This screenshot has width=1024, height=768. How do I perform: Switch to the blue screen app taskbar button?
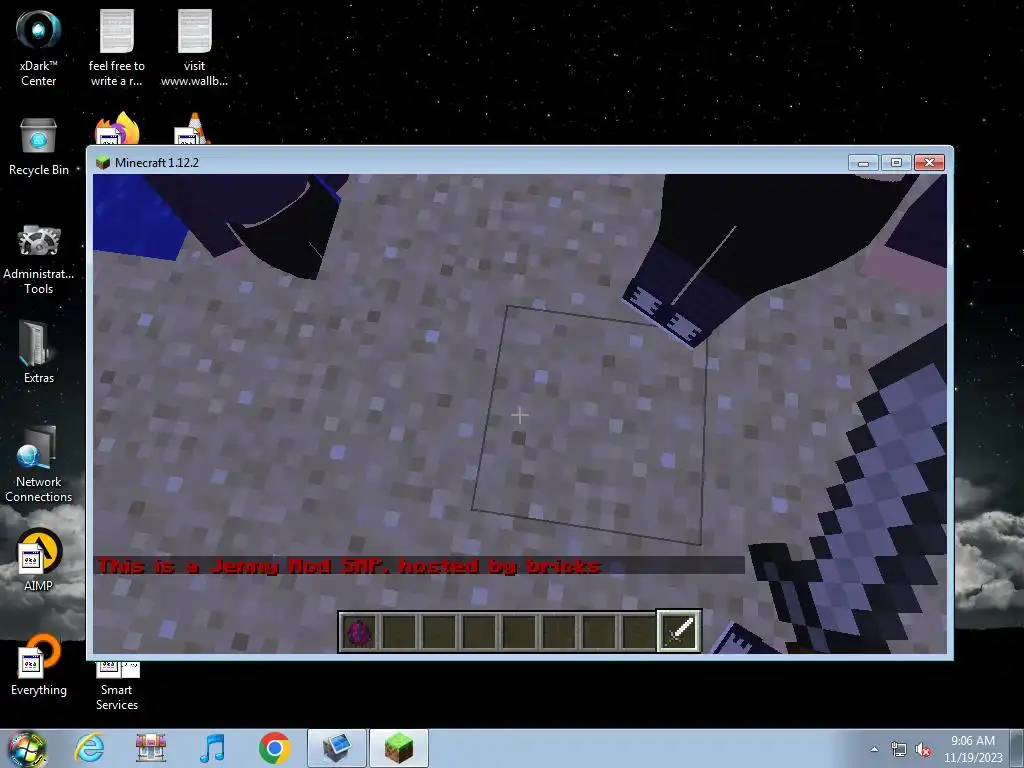click(x=336, y=748)
